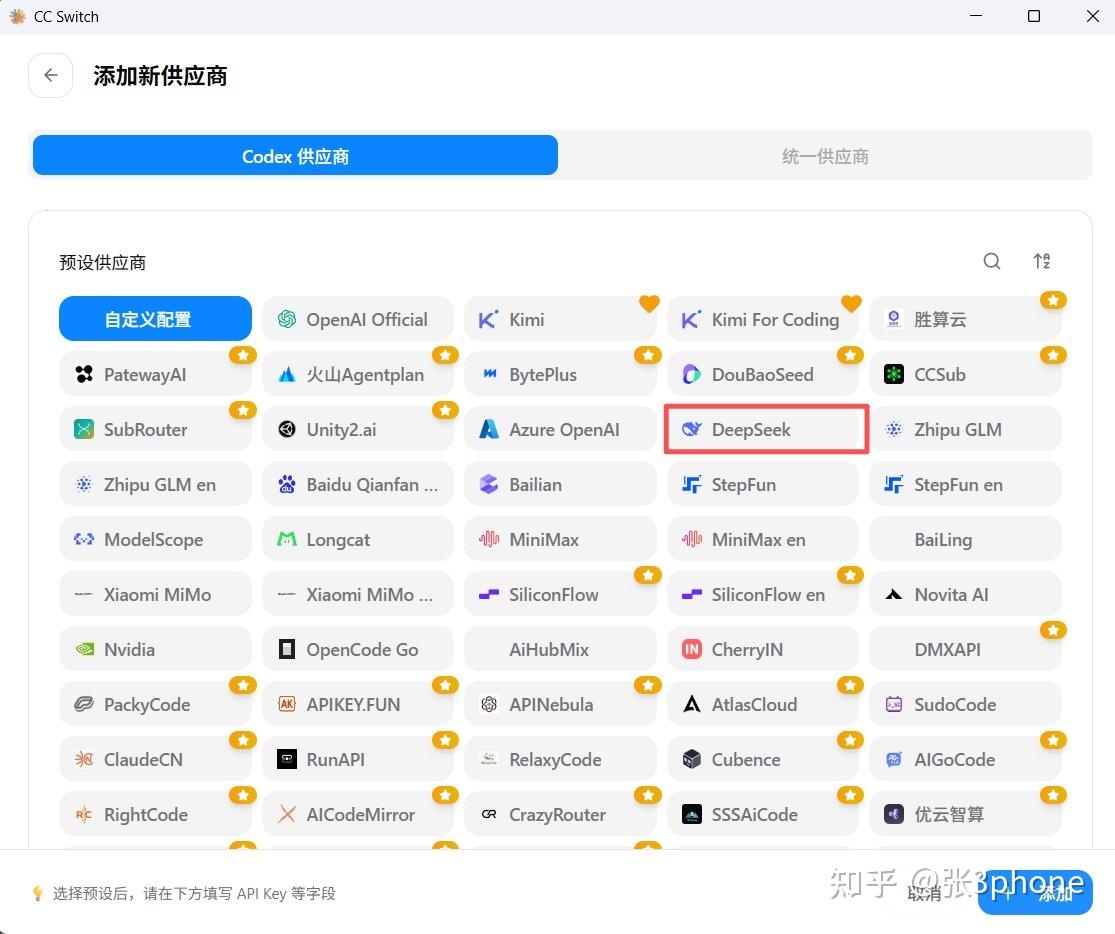Choose the BaiLing preset
Screen dimensions: 1115x934
point(965,539)
